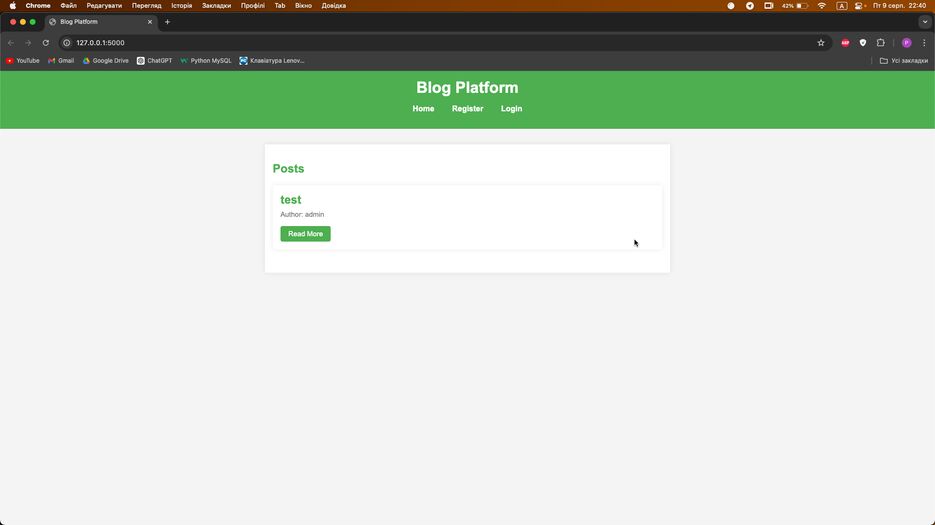This screenshot has height=525, width=935.
Task: Close the Blog Platform tab
Action: coord(150,22)
